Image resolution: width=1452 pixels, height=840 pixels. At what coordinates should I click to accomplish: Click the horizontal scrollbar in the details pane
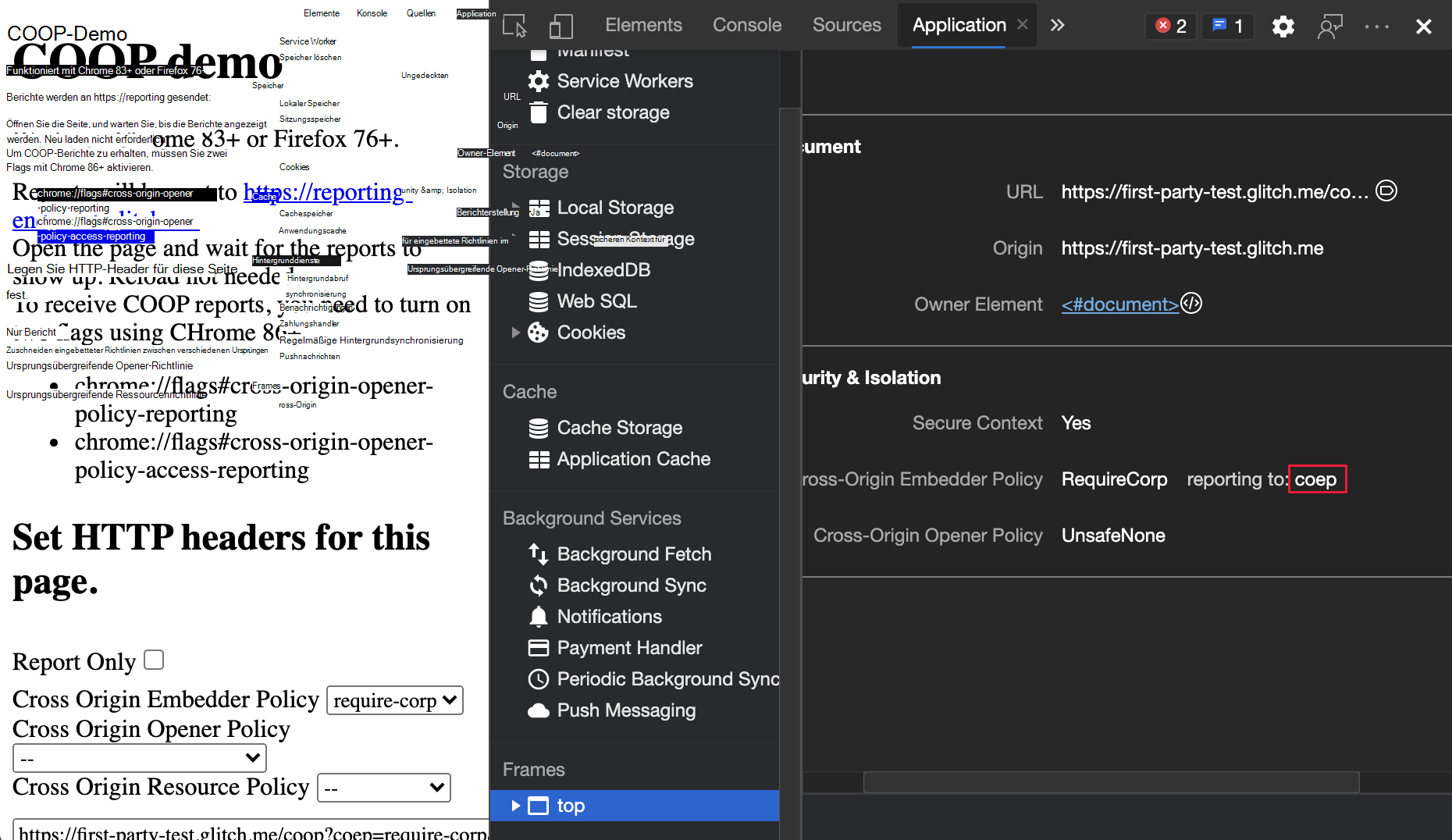click(x=1111, y=781)
